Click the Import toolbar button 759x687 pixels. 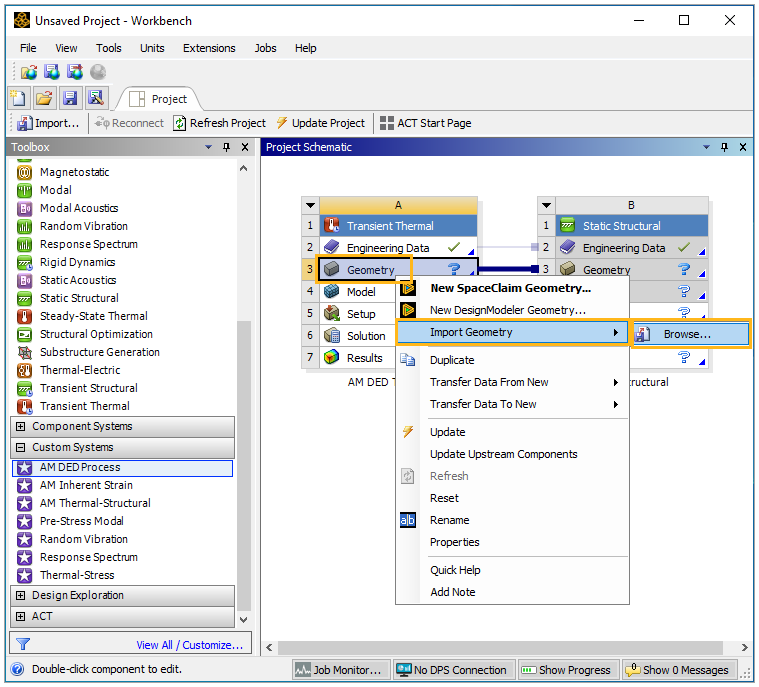[x=48, y=123]
